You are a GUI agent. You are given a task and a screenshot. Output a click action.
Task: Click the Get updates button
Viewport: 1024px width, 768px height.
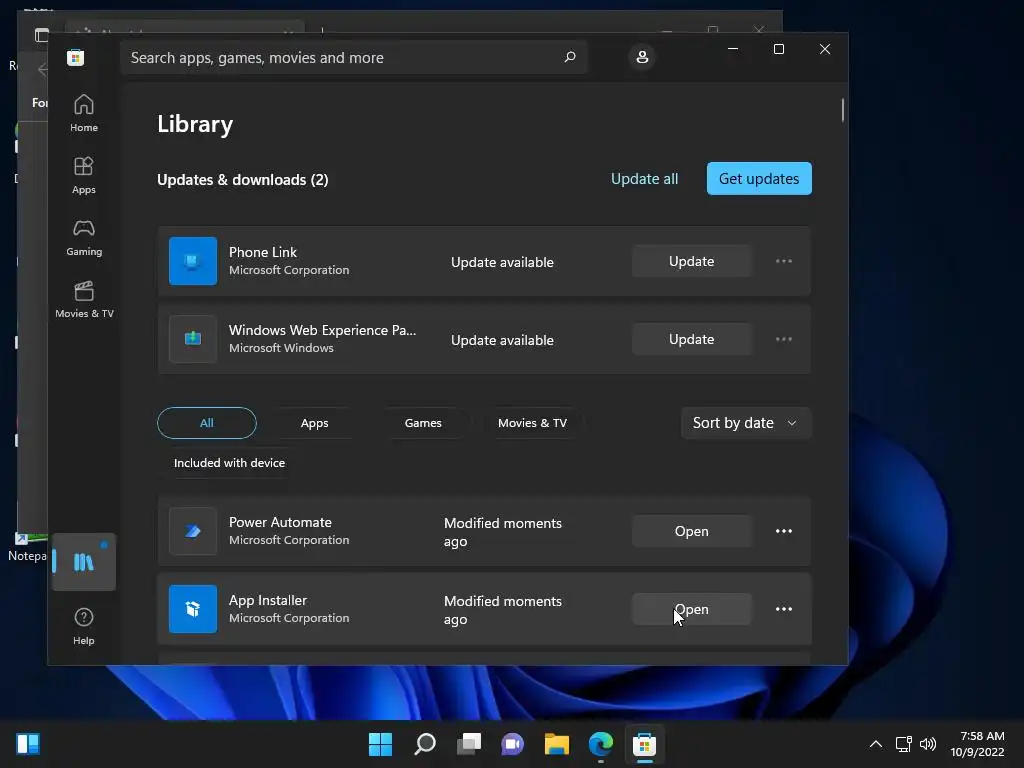click(x=759, y=178)
